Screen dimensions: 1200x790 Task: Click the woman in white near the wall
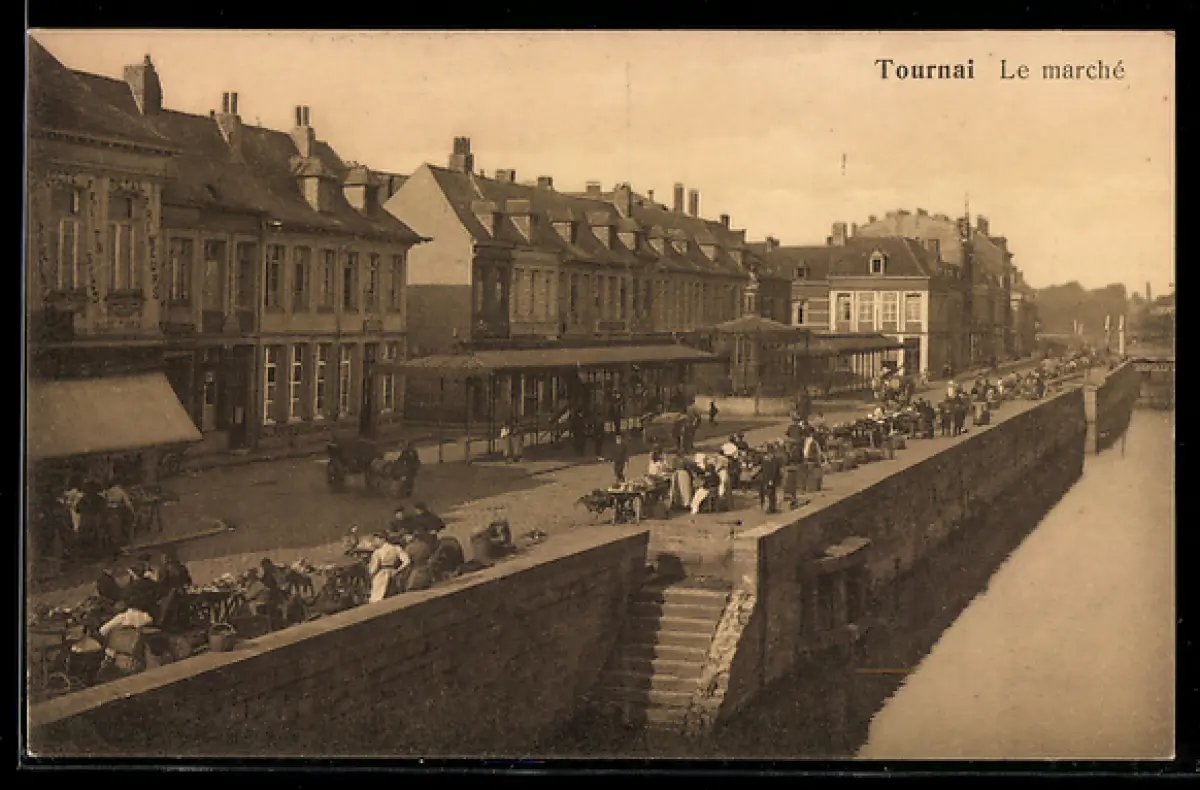(x=385, y=568)
